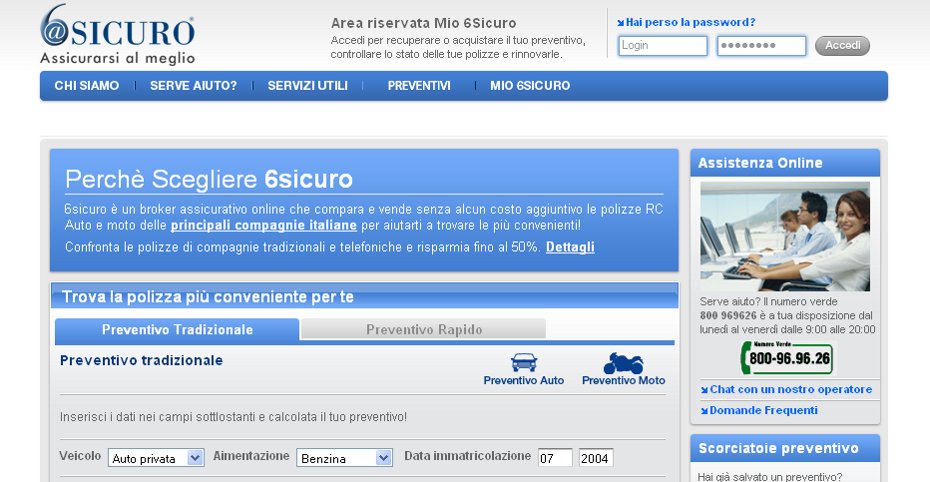This screenshot has width=930, height=482.
Task: Click the arrow icon beside Domande Frequenti
Action: click(704, 411)
